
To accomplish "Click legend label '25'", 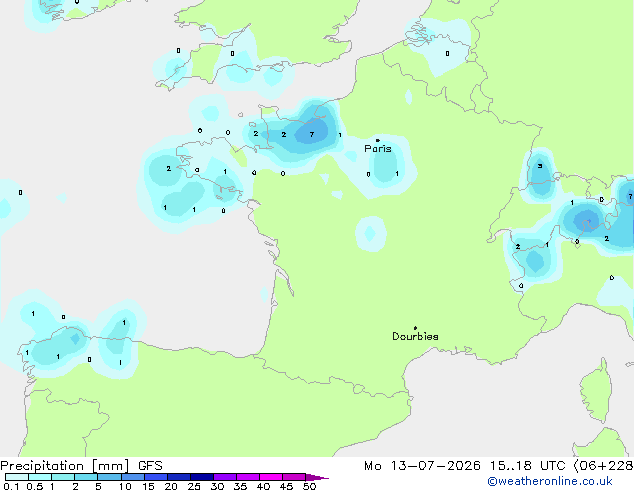I will [194, 486].
